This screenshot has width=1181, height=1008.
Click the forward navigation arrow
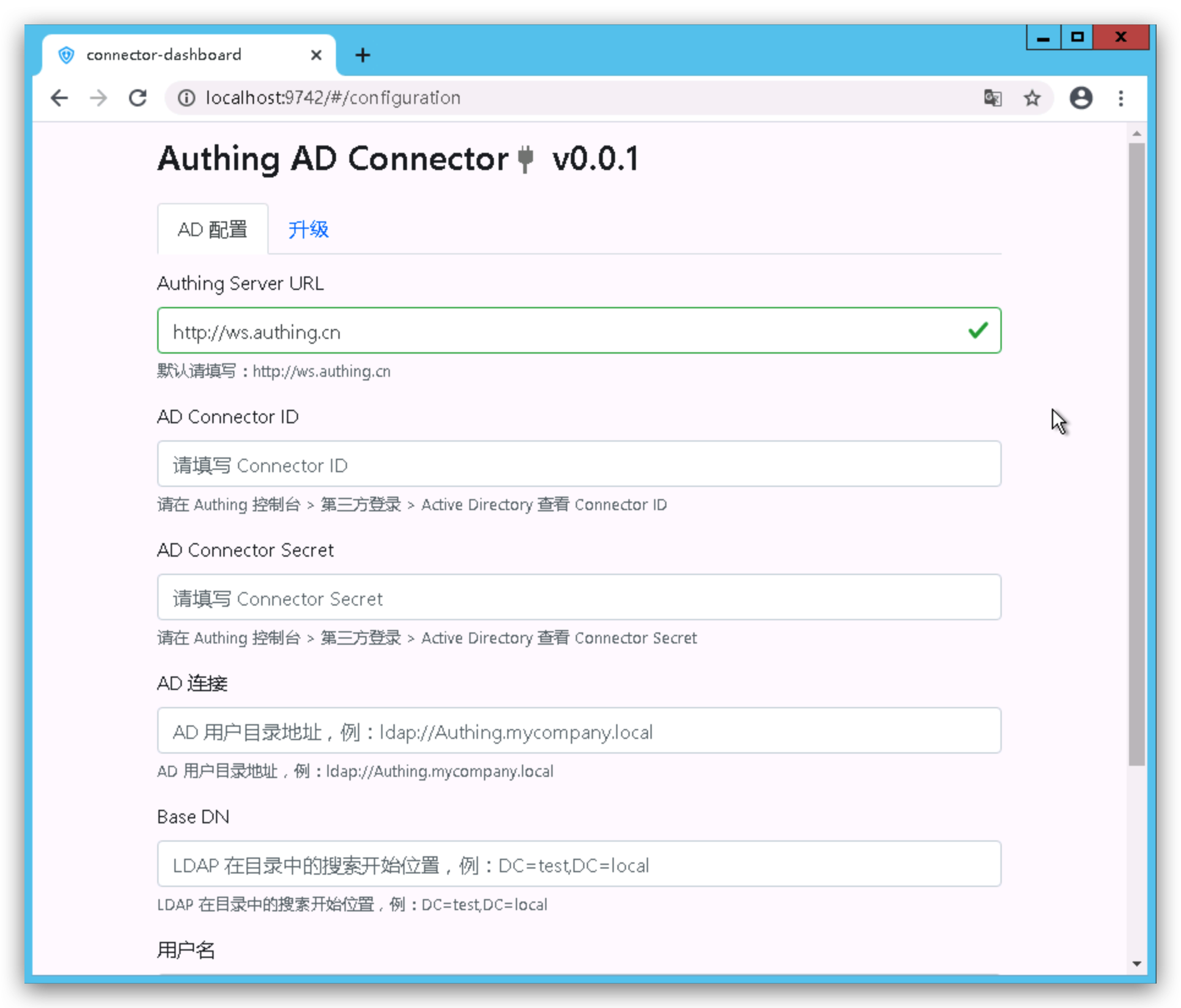pyautogui.click(x=98, y=98)
